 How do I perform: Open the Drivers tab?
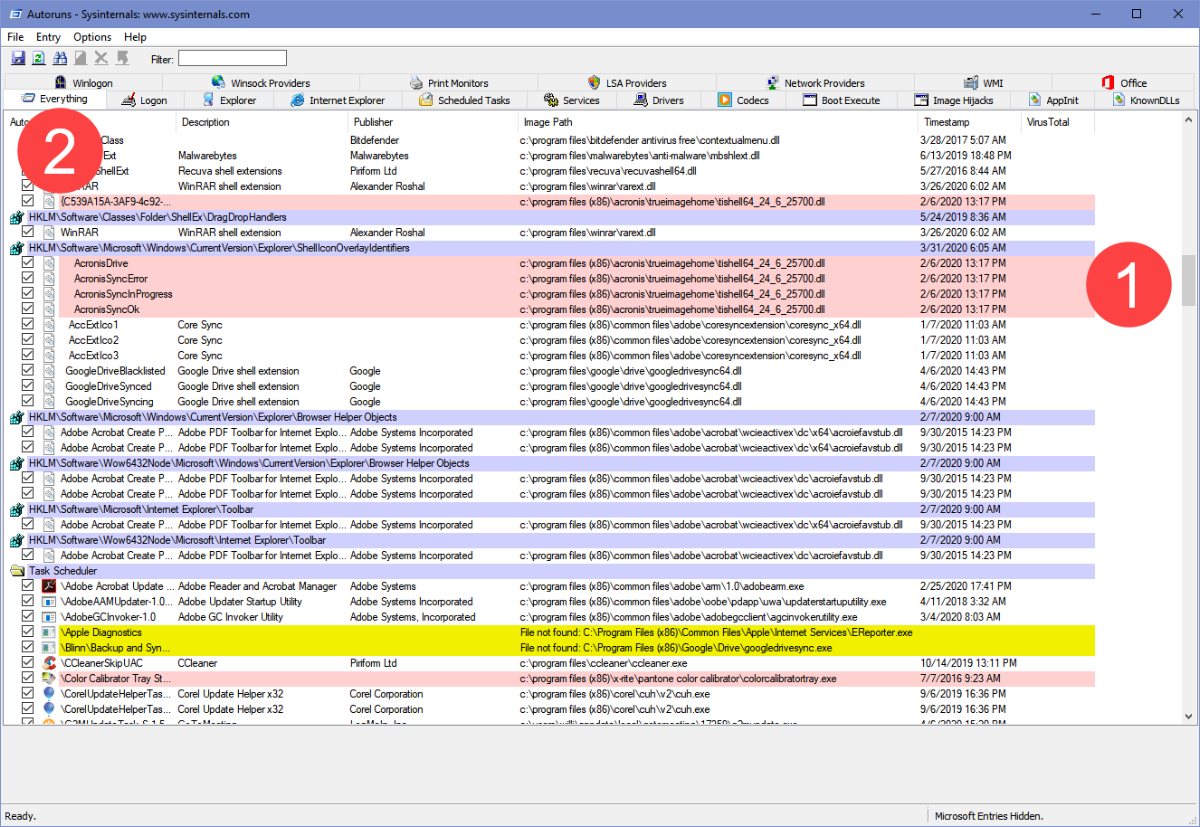[x=659, y=100]
